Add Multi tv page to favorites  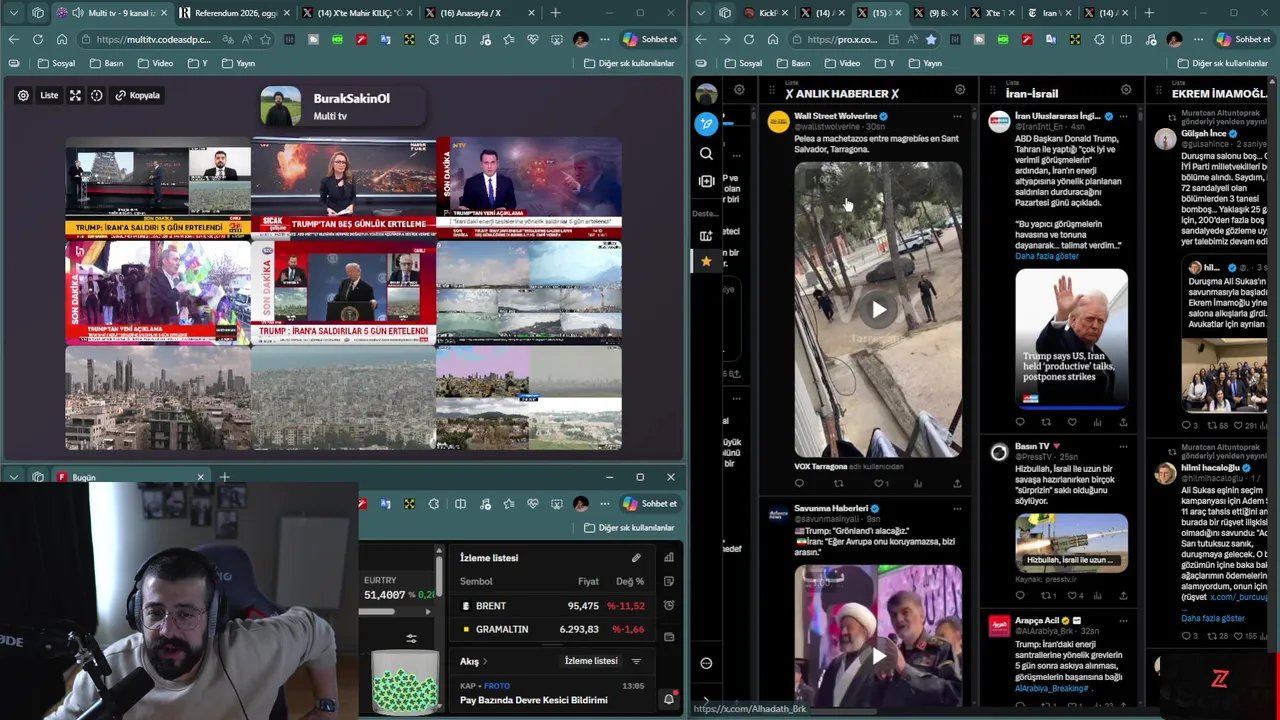pos(265,39)
